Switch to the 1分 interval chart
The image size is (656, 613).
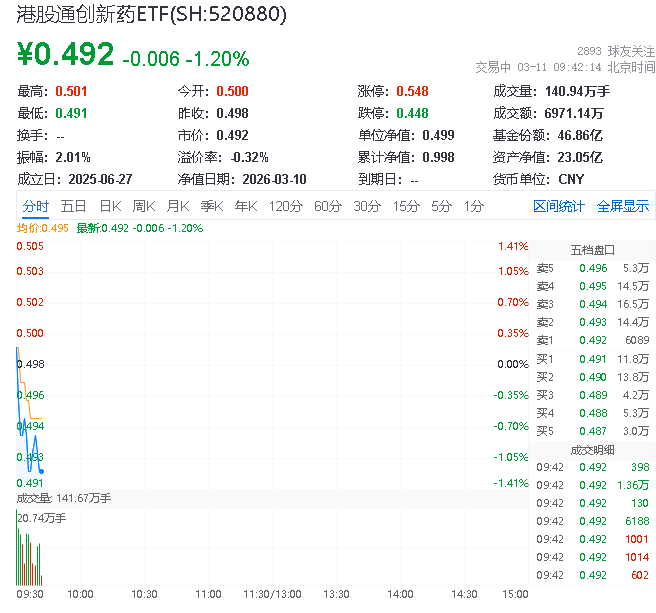473,206
